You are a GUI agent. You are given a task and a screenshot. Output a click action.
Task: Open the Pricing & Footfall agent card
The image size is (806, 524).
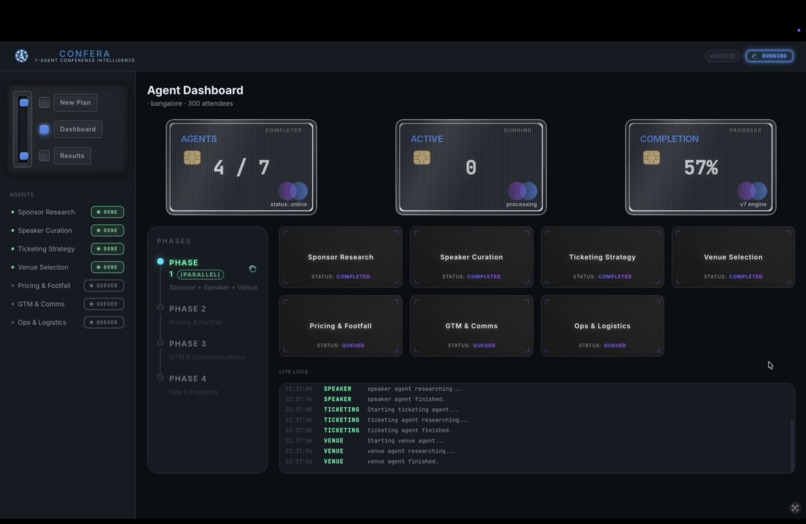point(341,326)
